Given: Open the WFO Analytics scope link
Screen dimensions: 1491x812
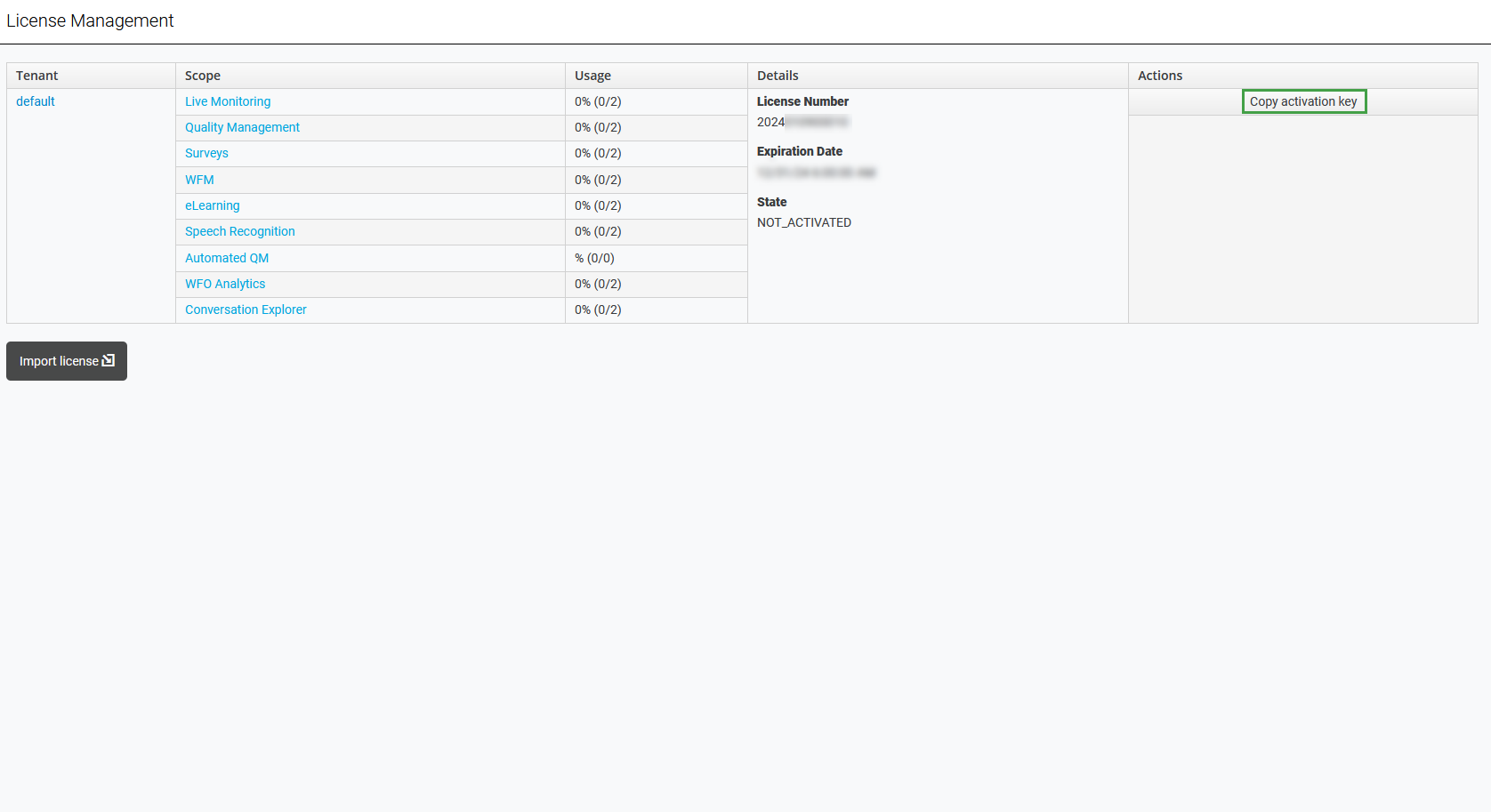Looking at the screenshot, I should tap(225, 284).
